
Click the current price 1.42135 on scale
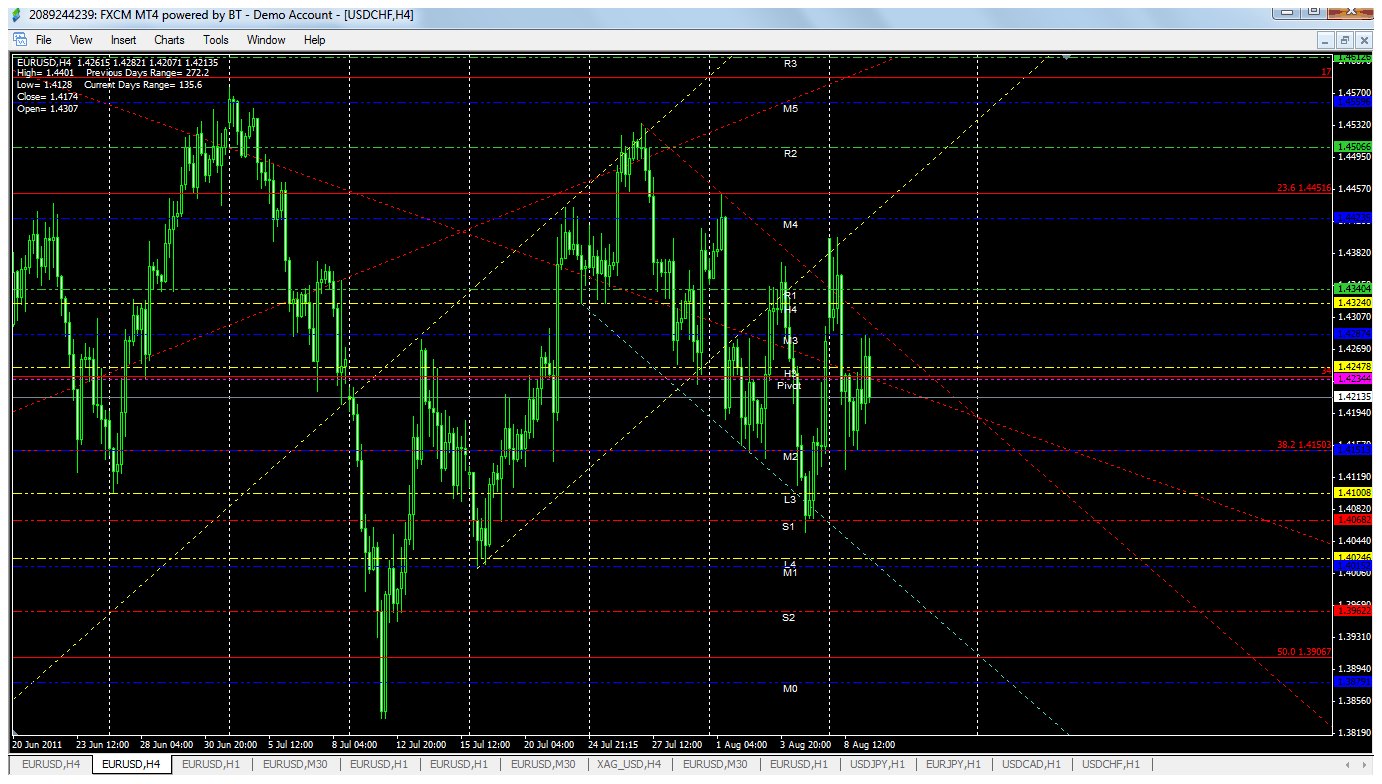point(1353,397)
